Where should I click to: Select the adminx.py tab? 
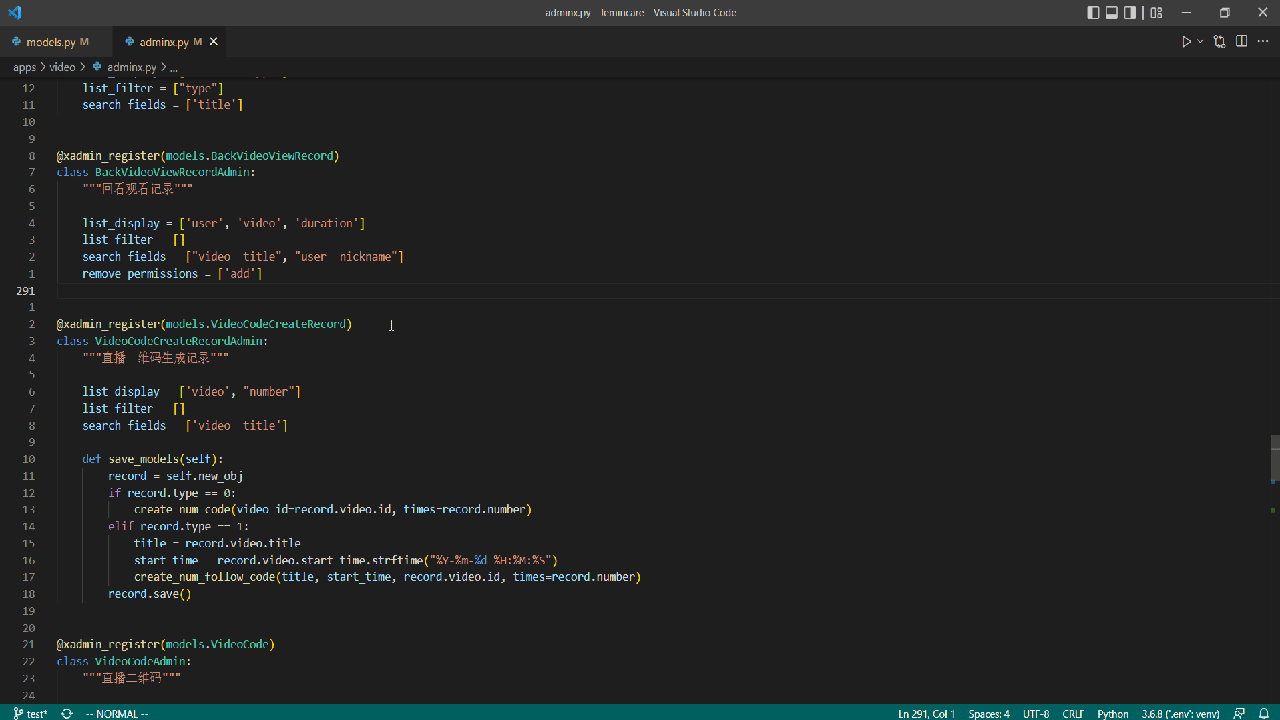[166, 41]
